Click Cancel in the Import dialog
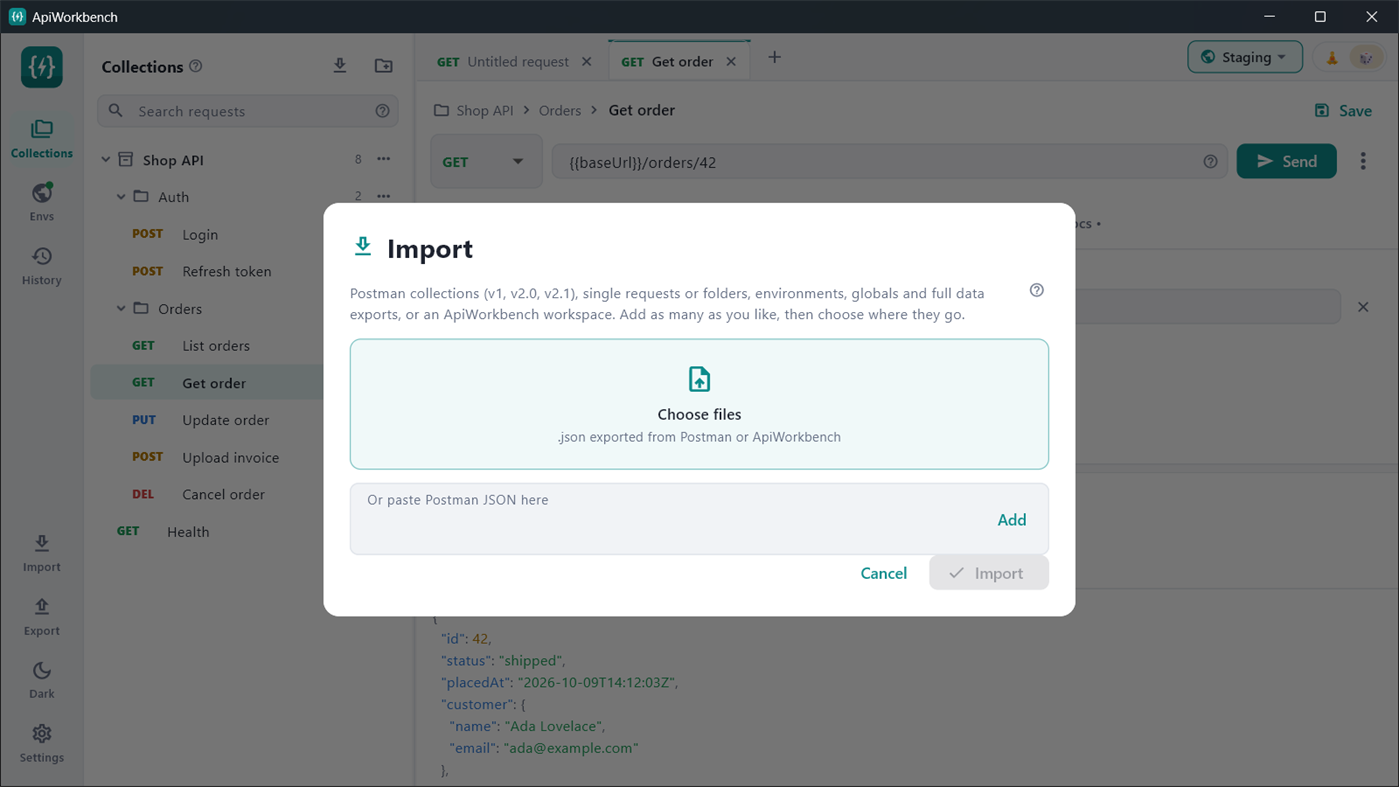Image resolution: width=1399 pixels, height=787 pixels. click(884, 573)
